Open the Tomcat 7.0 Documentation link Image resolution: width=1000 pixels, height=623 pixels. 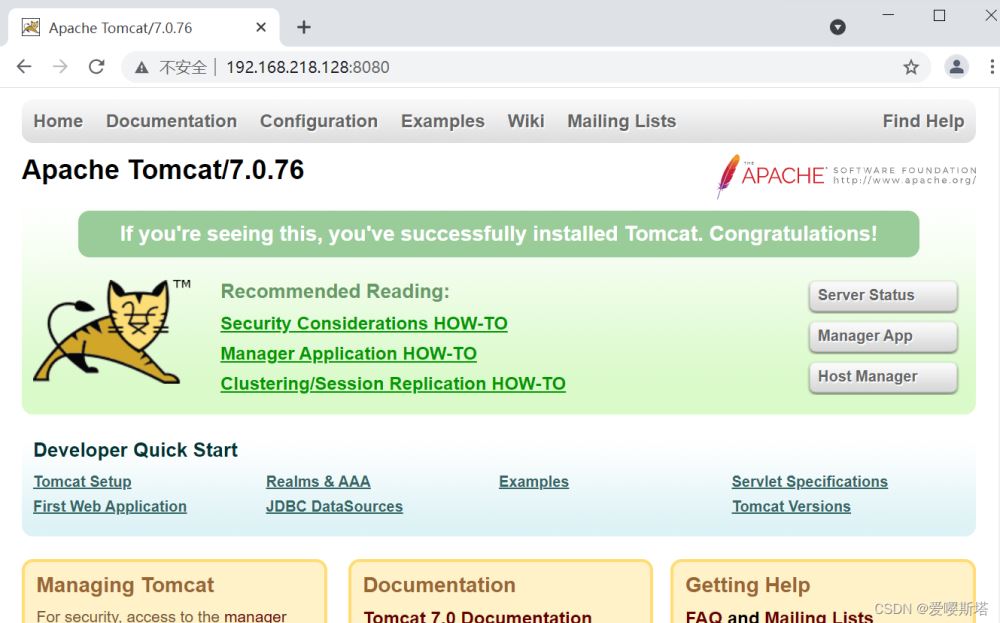click(x=478, y=616)
